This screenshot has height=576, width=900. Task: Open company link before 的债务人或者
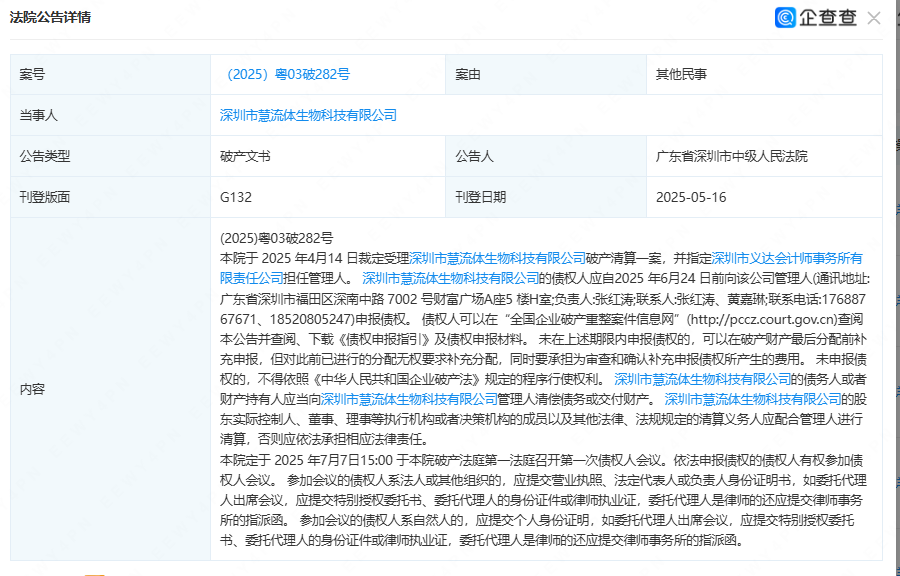(x=703, y=379)
